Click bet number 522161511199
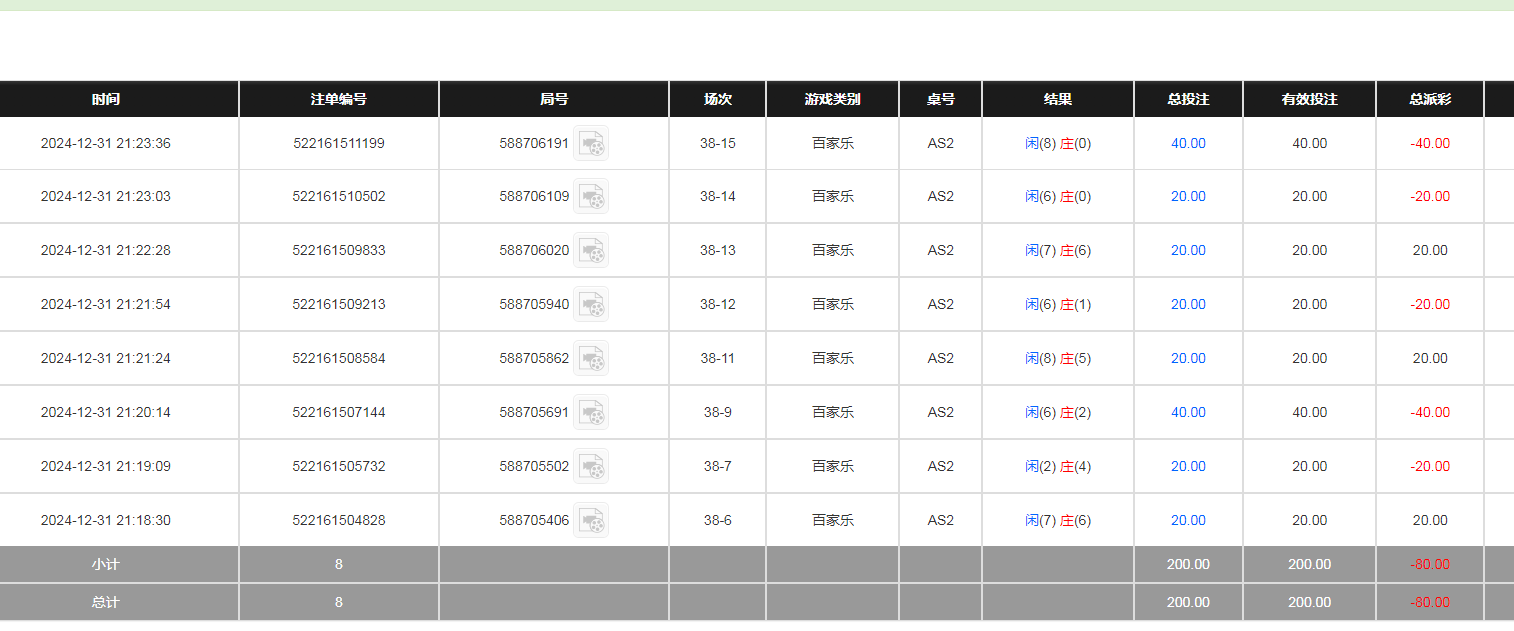The image size is (1514, 631). [338, 144]
